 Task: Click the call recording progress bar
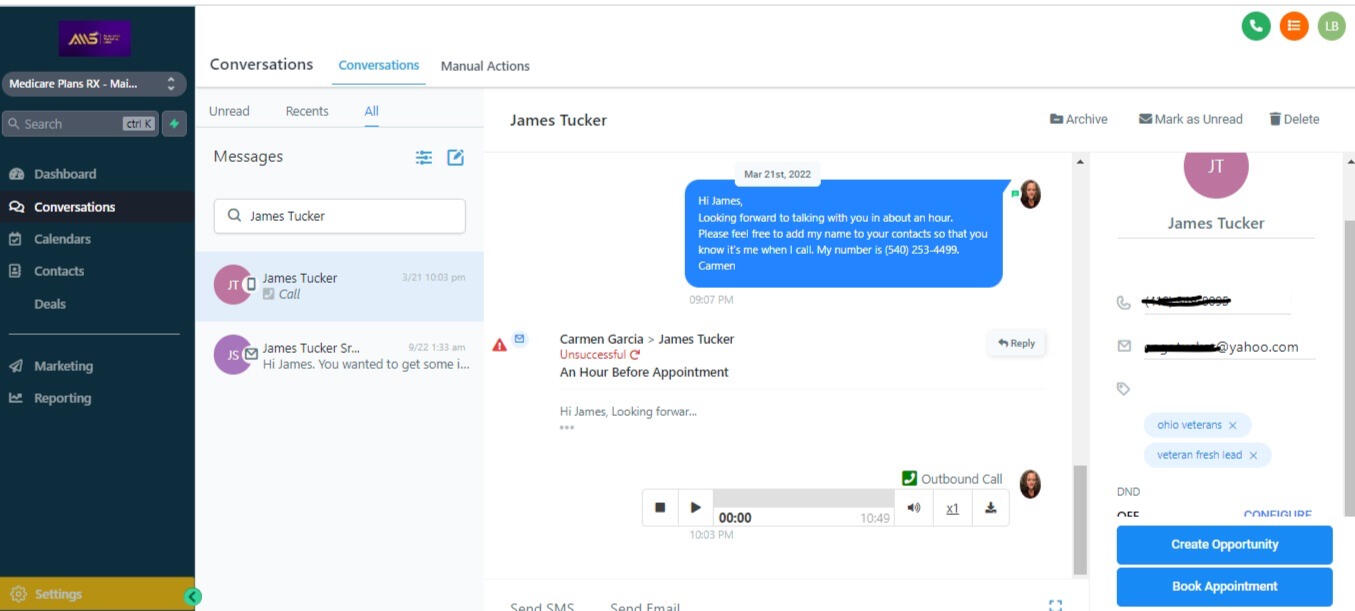point(803,499)
